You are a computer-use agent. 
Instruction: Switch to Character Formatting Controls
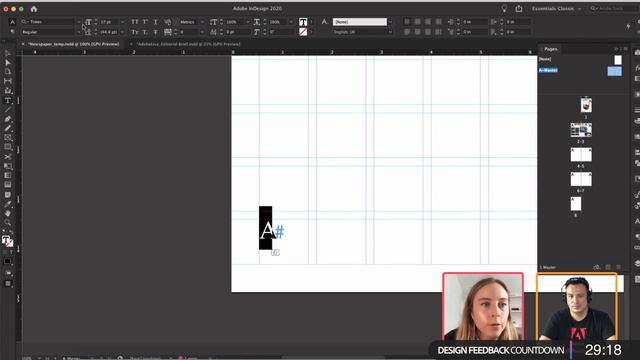point(13,22)
